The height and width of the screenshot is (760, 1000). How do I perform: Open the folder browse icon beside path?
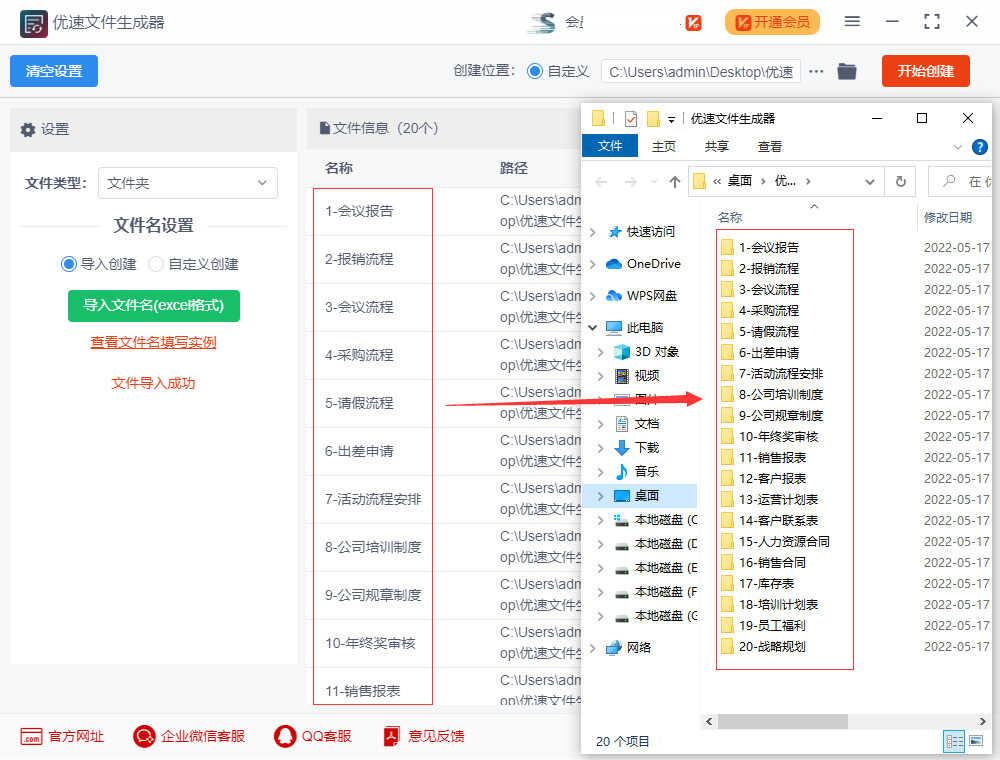tap(846, 71)
